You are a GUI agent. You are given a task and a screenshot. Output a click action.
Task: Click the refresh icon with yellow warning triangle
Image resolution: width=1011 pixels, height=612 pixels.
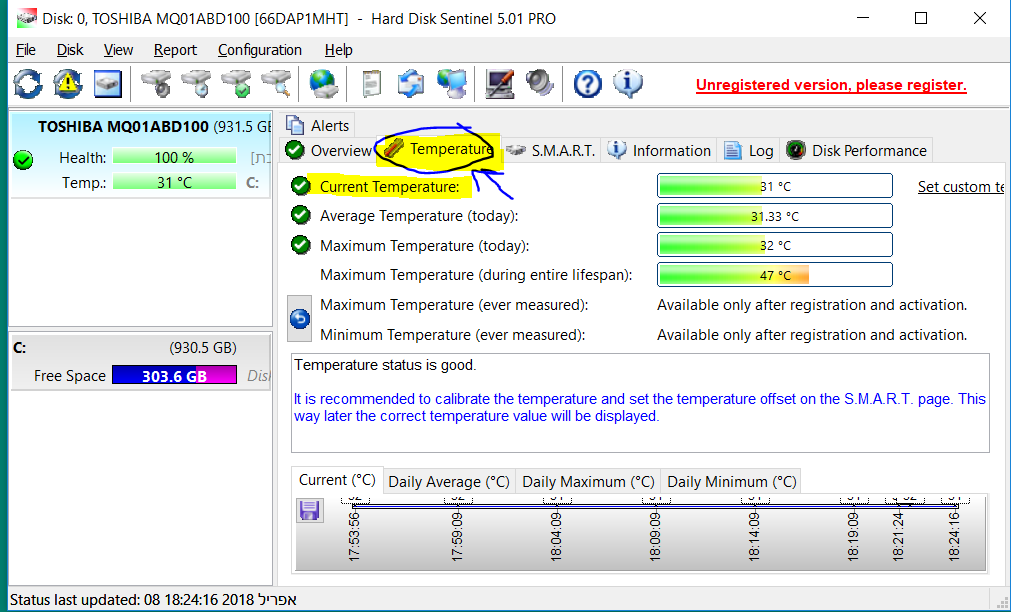coord(68,84)
